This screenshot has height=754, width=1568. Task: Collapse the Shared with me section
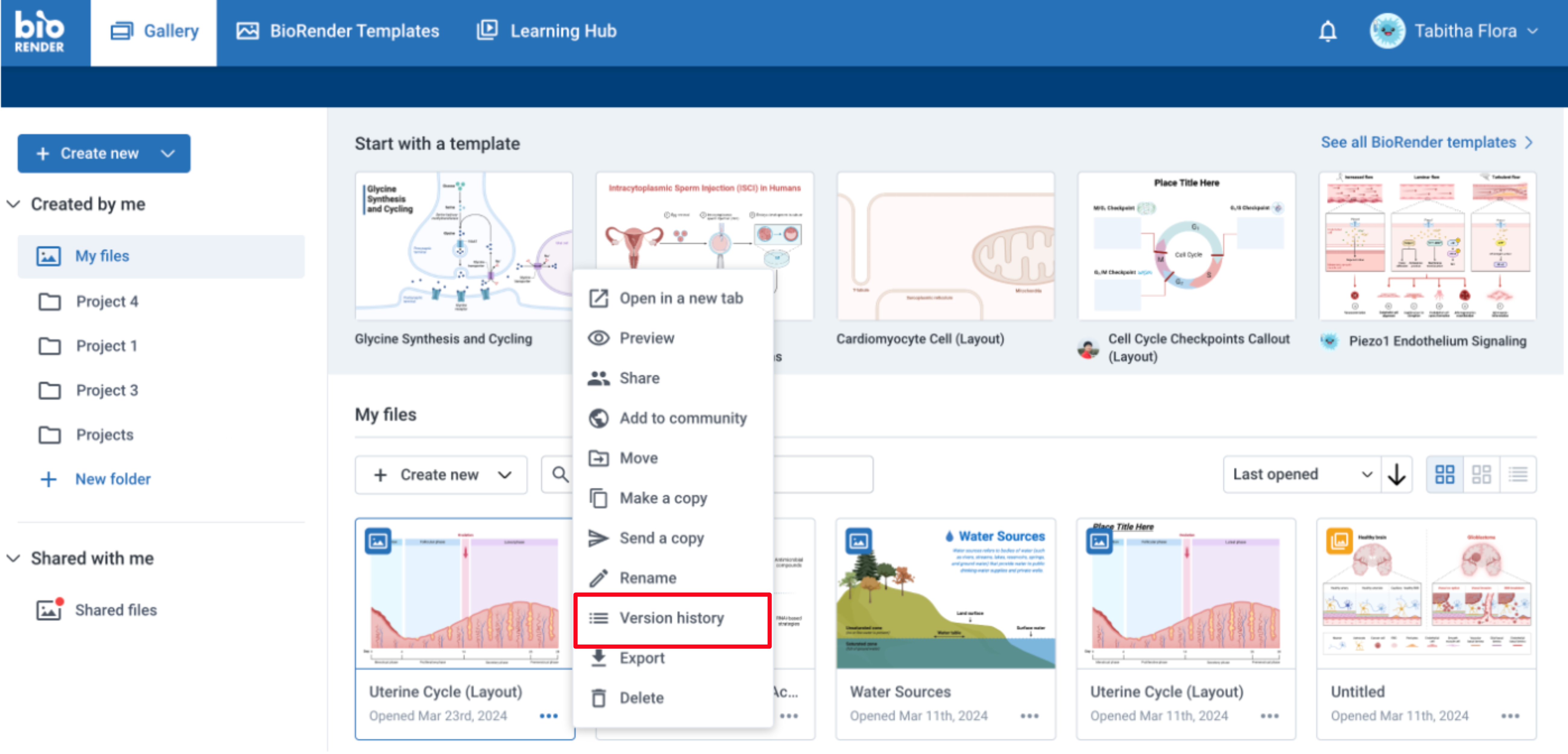tap(13, 559)
